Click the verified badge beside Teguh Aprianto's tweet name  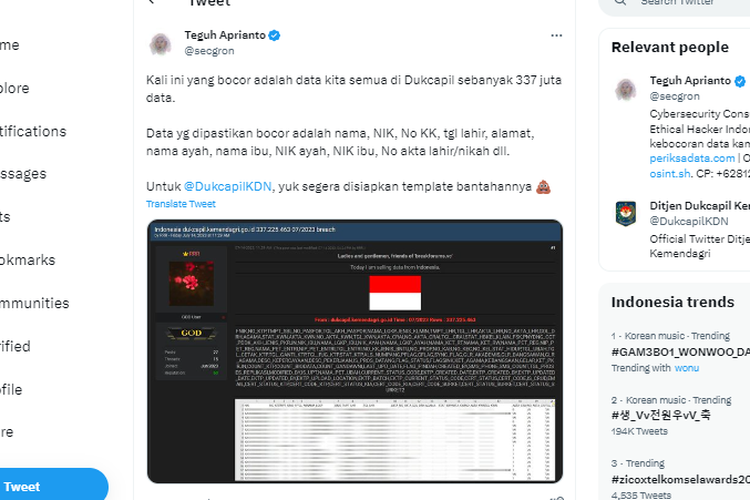pyautogui.click(x=274, y=35)
